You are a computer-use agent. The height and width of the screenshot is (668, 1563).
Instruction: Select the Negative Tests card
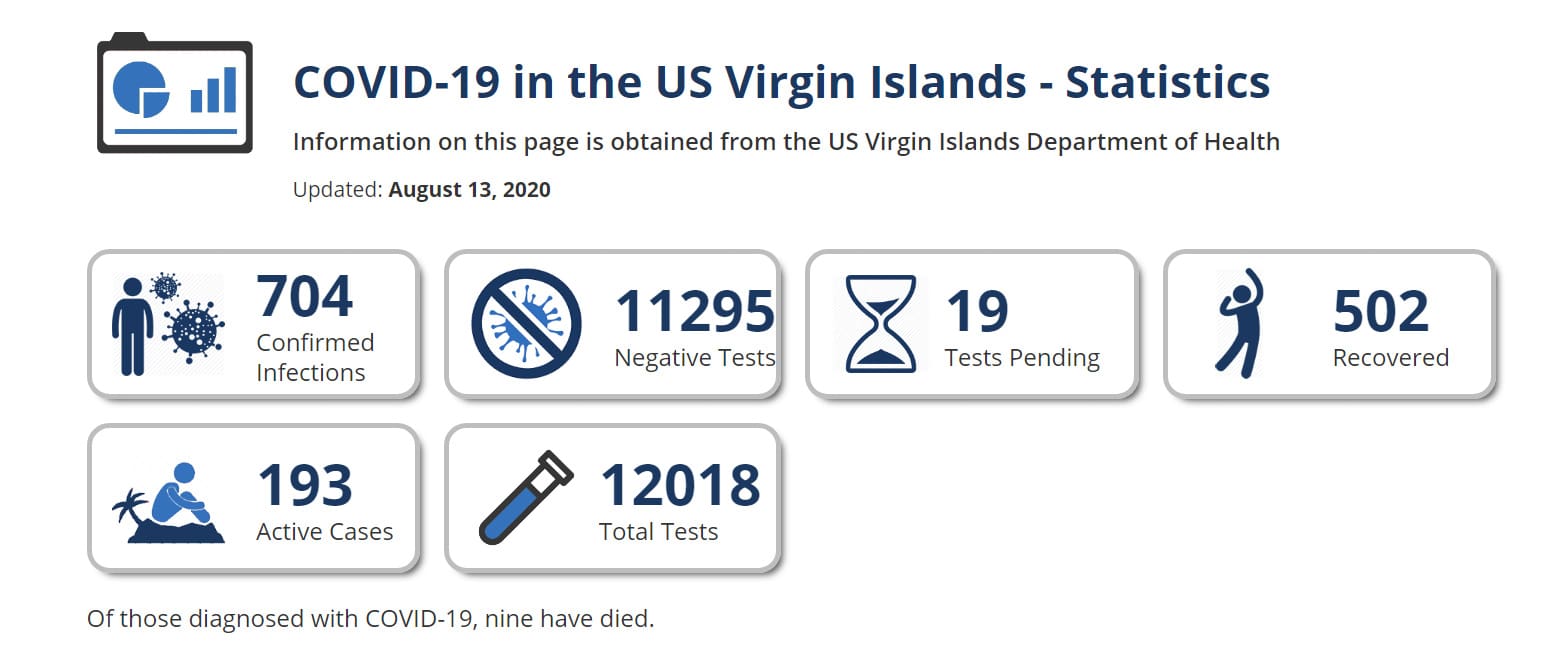click(x=612, y=324)
